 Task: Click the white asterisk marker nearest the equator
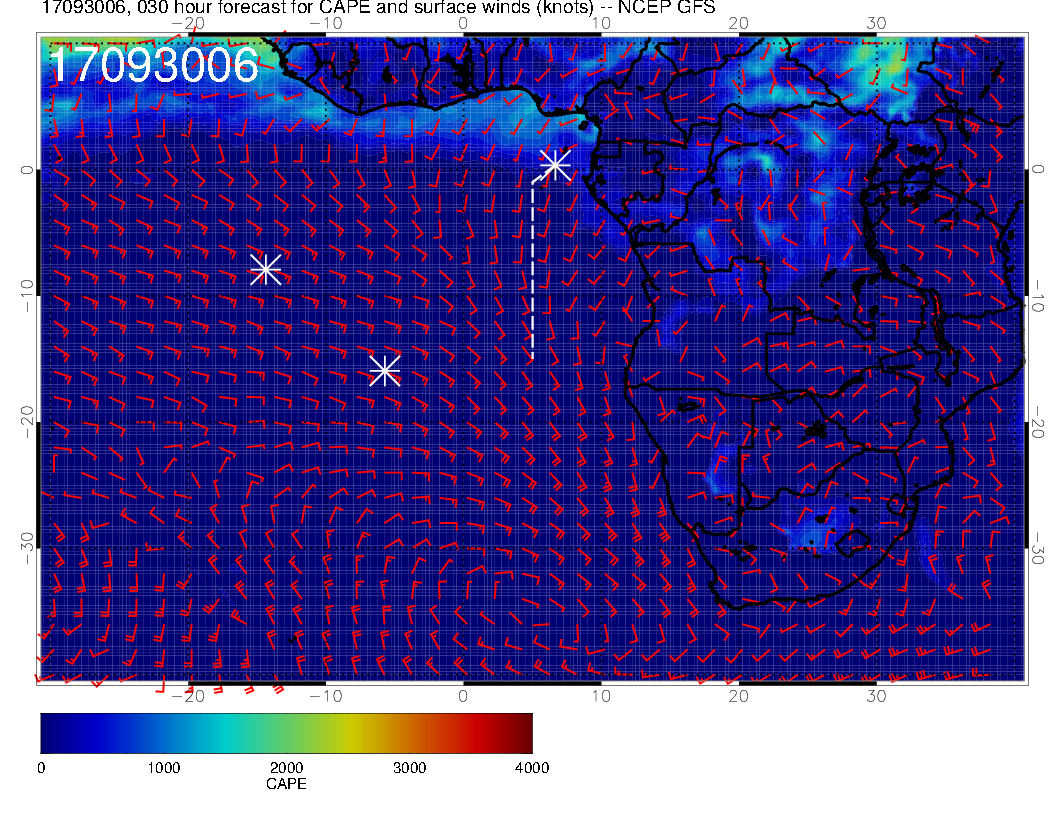click(x=555, y=164)
